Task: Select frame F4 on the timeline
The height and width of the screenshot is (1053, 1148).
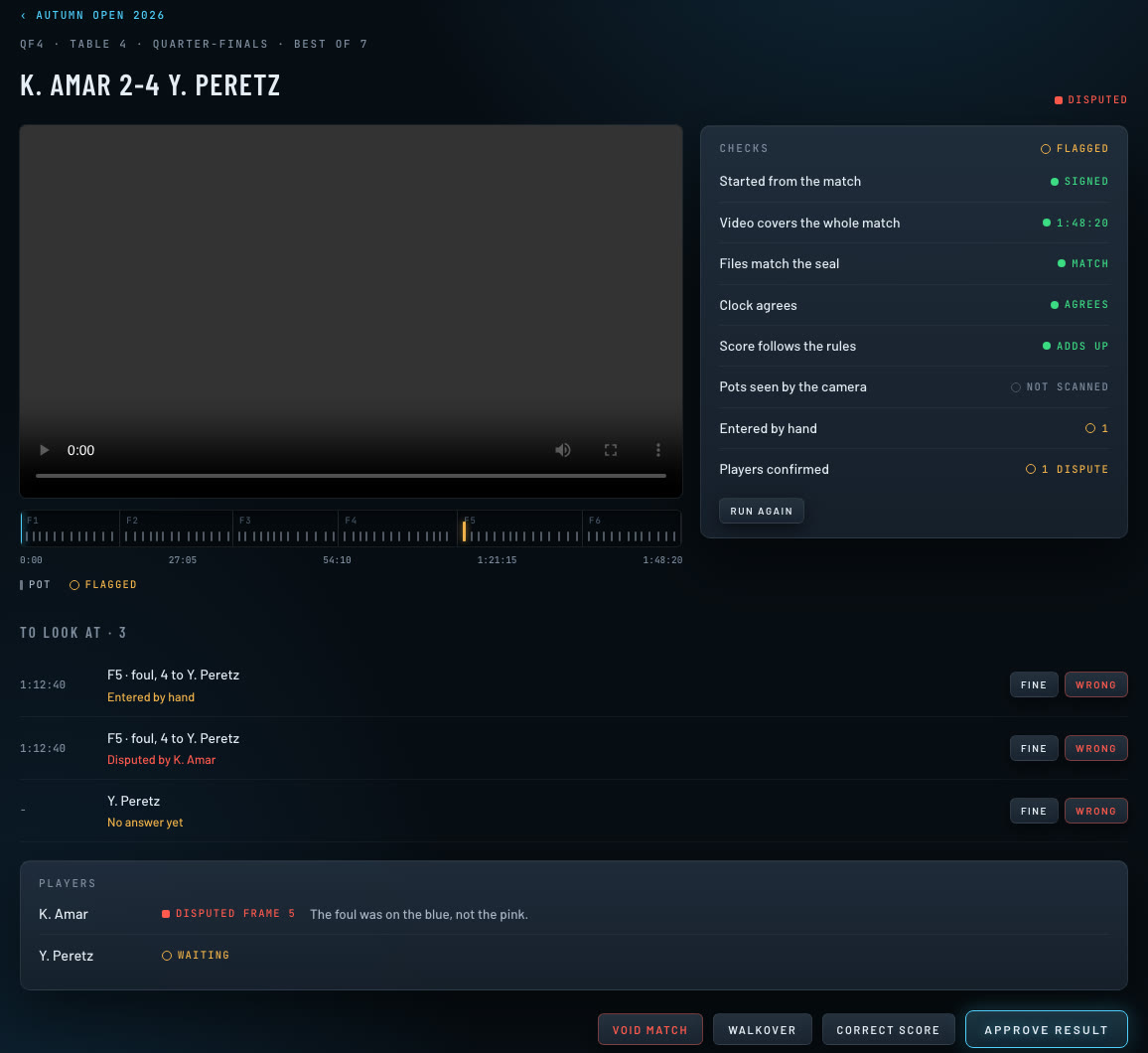Action: [x=397, y=528]
